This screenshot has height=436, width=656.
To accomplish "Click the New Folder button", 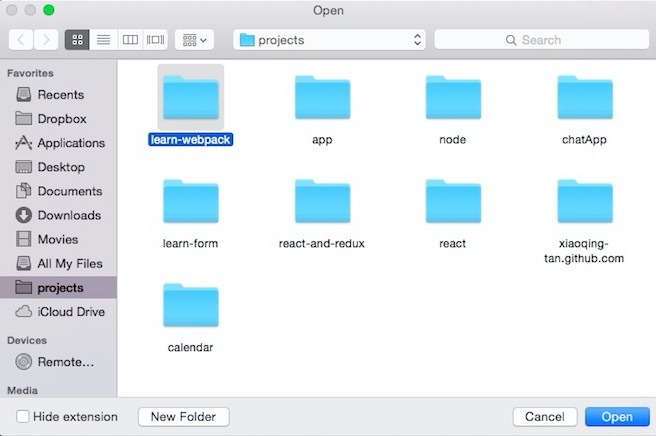I will (184, 417).
